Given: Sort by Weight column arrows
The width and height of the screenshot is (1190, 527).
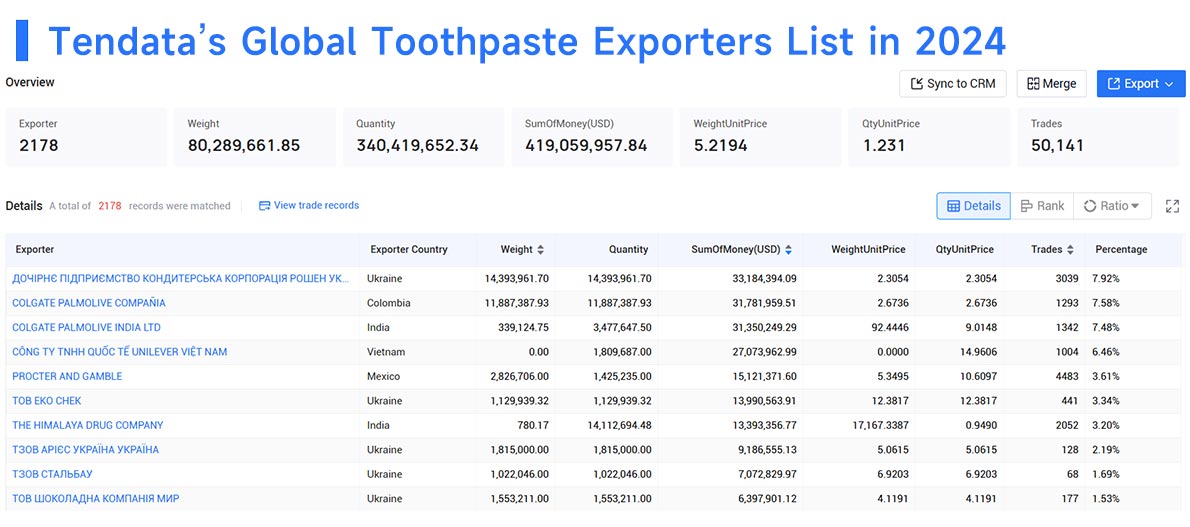Looking at the screenshot, I should [540, 249].
